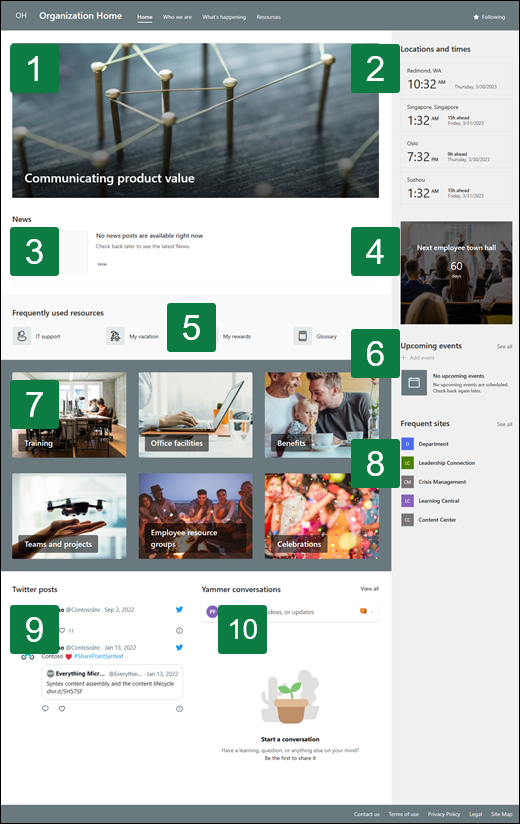This screenshot has height=824, width=520.
Task: Open the Office facilities tile
Action: [195, 415]
